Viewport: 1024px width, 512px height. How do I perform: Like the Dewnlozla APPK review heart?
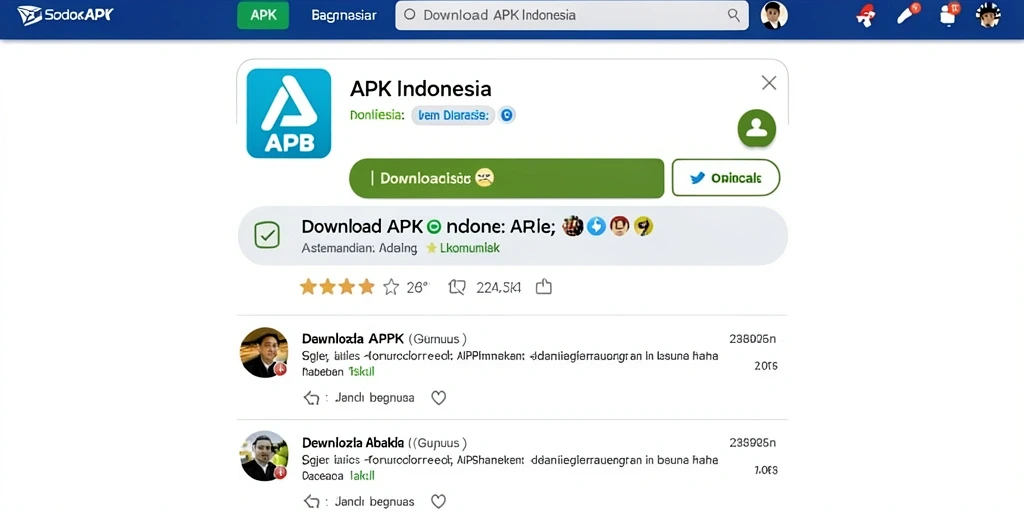coord(439,398)
